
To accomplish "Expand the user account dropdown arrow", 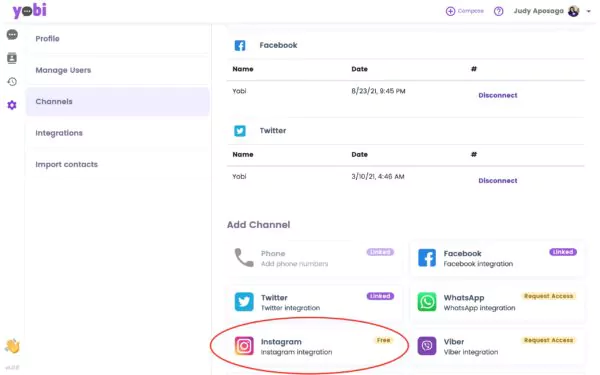I will coord(589,11).
